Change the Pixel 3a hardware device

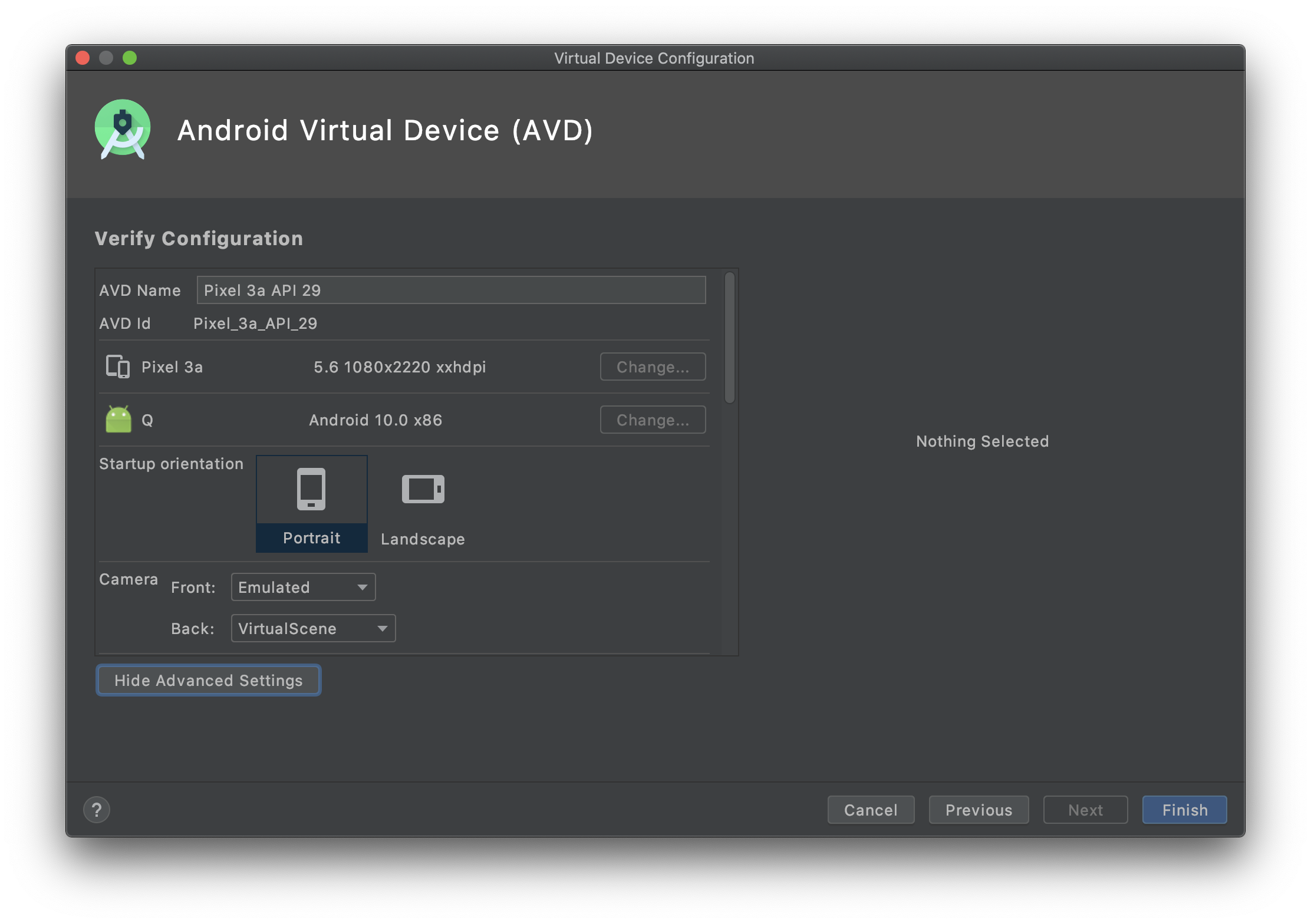pyautogui.click(x=653, y=367)
